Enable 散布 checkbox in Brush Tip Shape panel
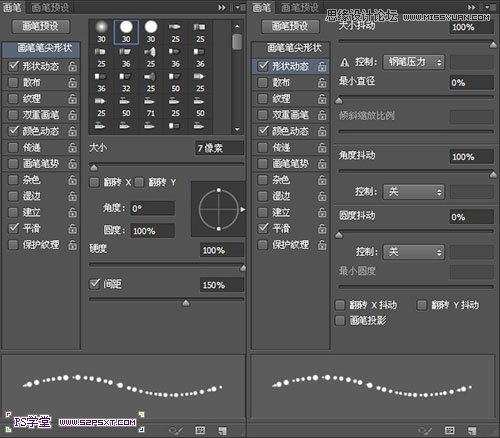This screenshot has width=500, height=438. click(13, 82)
